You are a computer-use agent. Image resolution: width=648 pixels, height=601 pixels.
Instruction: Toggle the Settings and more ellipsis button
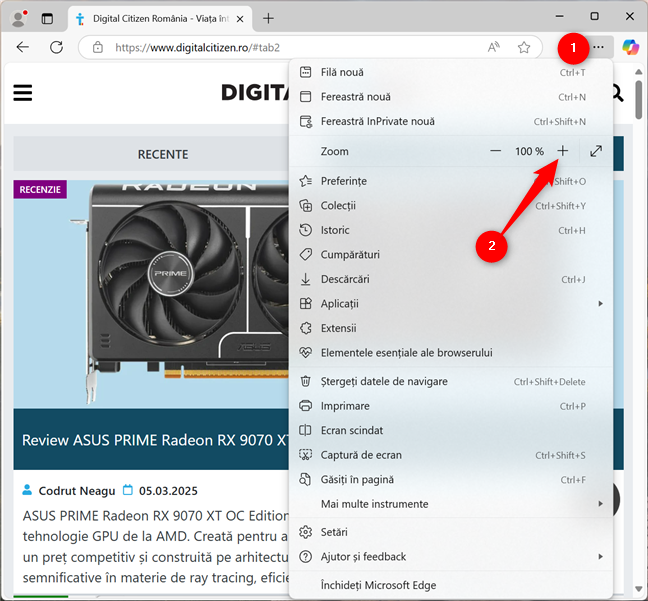pyautogui.click(x=598, y=47)
